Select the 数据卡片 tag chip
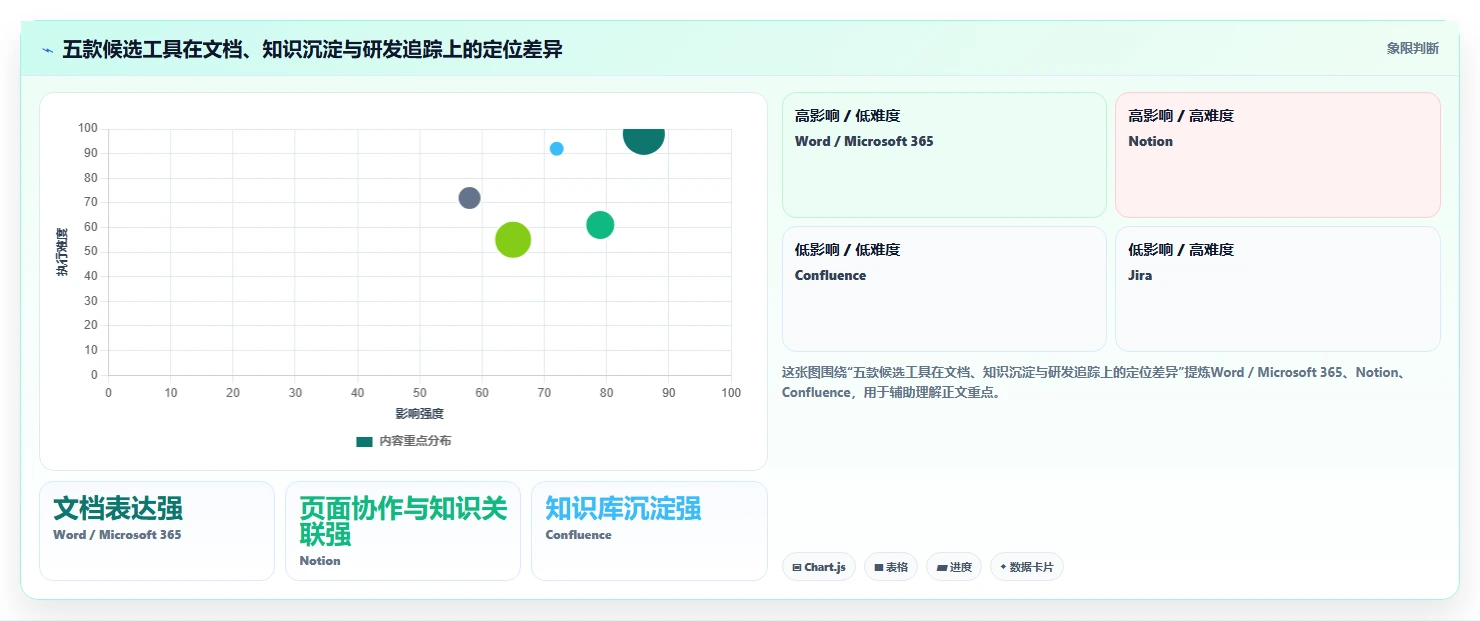The width and height of the screenshot is (1480, 621). 1027,567
